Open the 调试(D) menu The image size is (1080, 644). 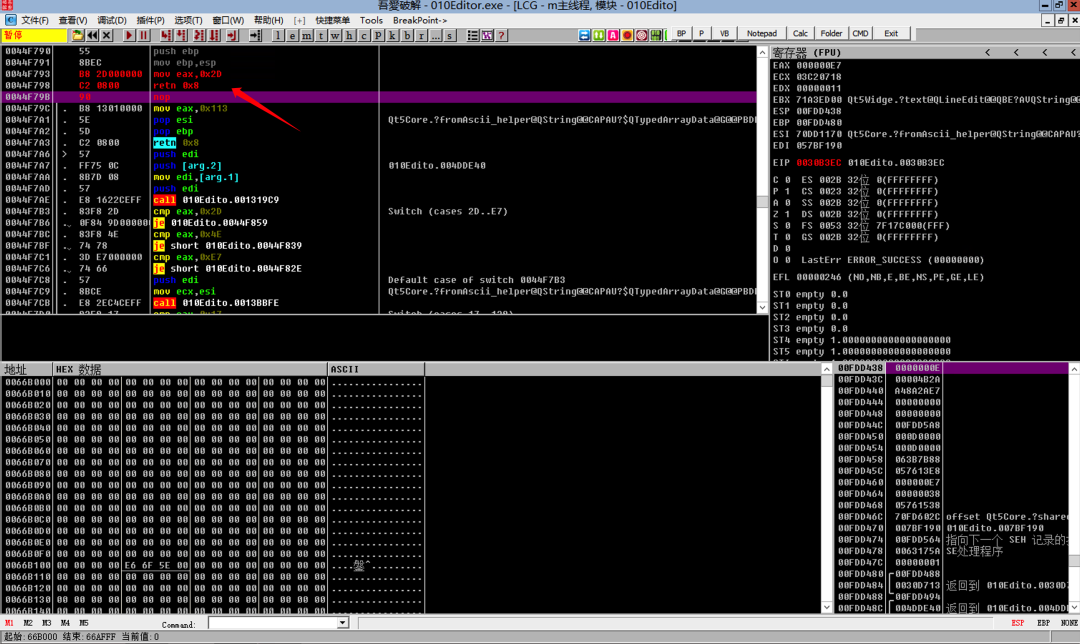(112, 21)
